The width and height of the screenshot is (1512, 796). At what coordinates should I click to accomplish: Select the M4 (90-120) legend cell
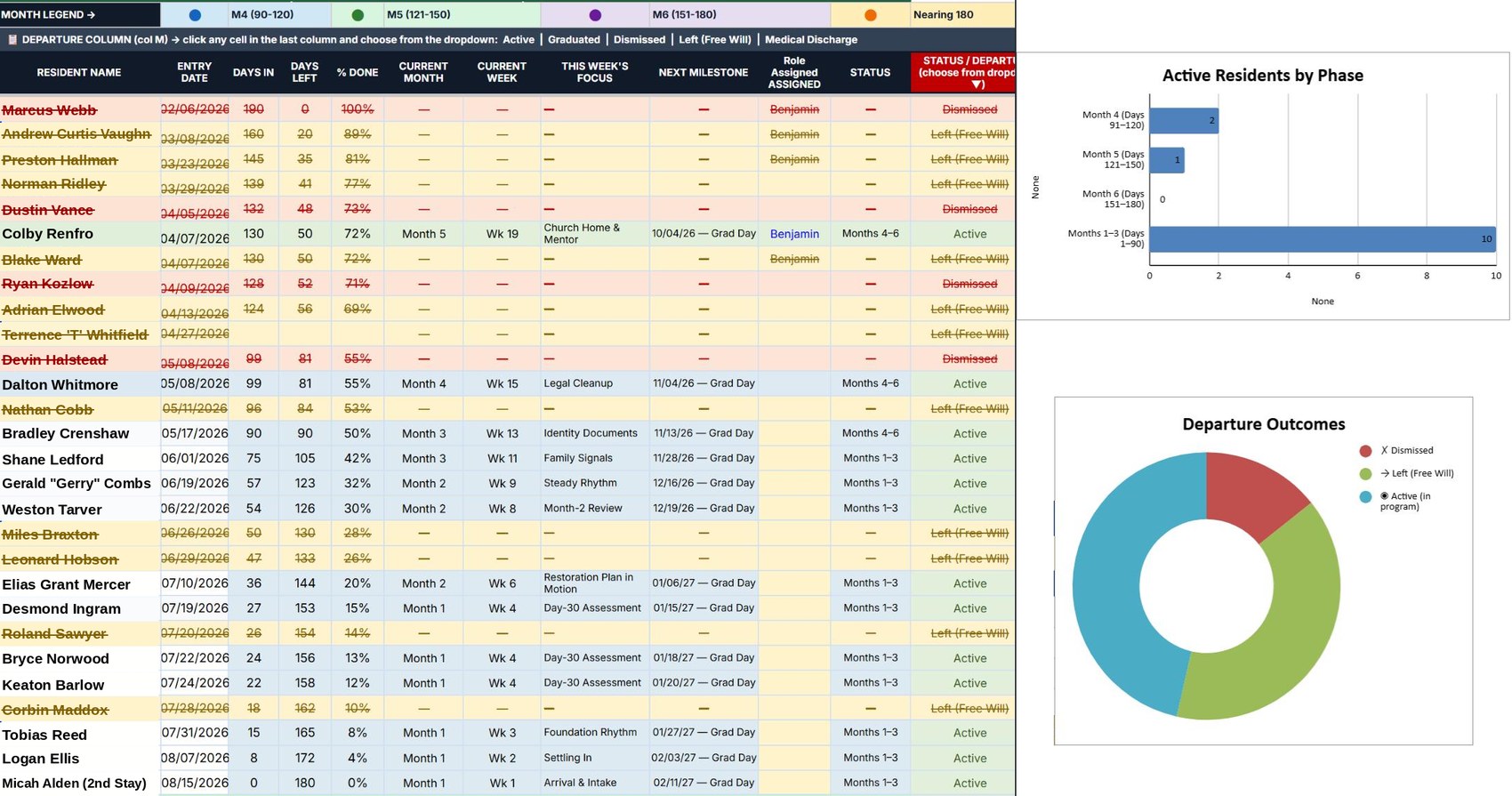(x=280, y=14)
